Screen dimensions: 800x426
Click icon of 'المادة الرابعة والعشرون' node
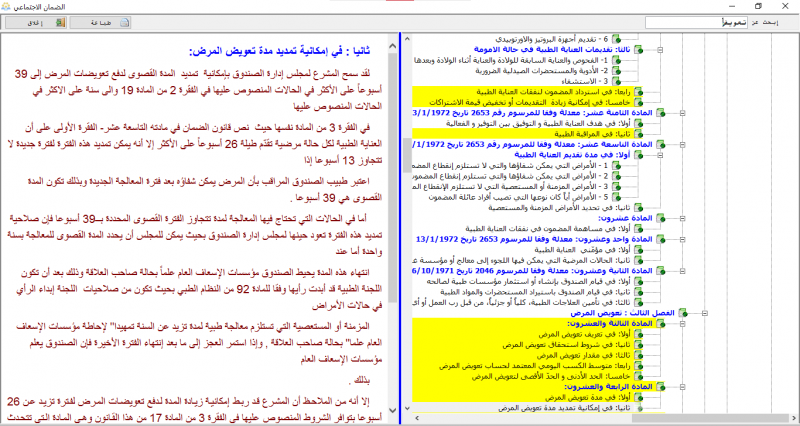click(x=661, y=387)
